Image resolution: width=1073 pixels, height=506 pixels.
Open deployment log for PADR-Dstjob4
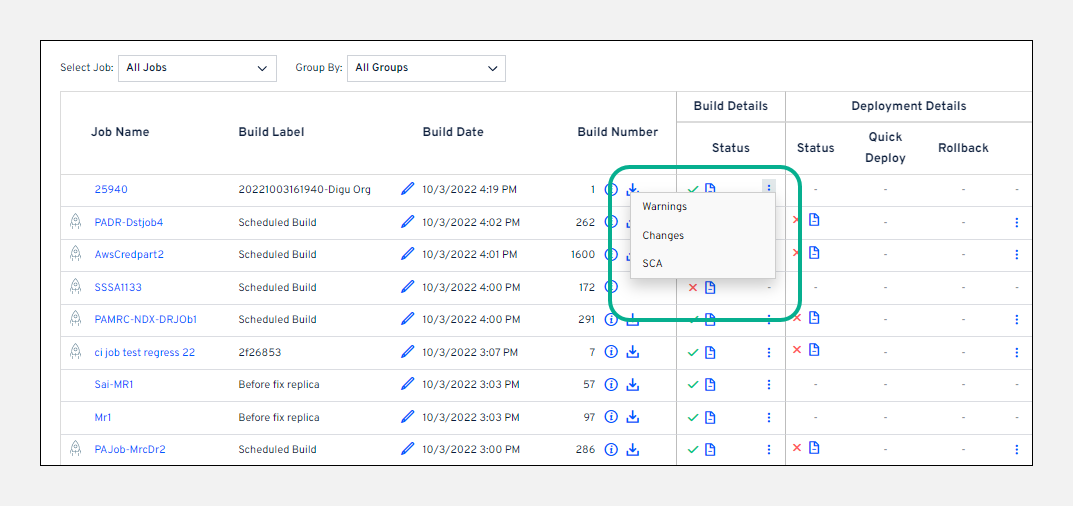814,220
